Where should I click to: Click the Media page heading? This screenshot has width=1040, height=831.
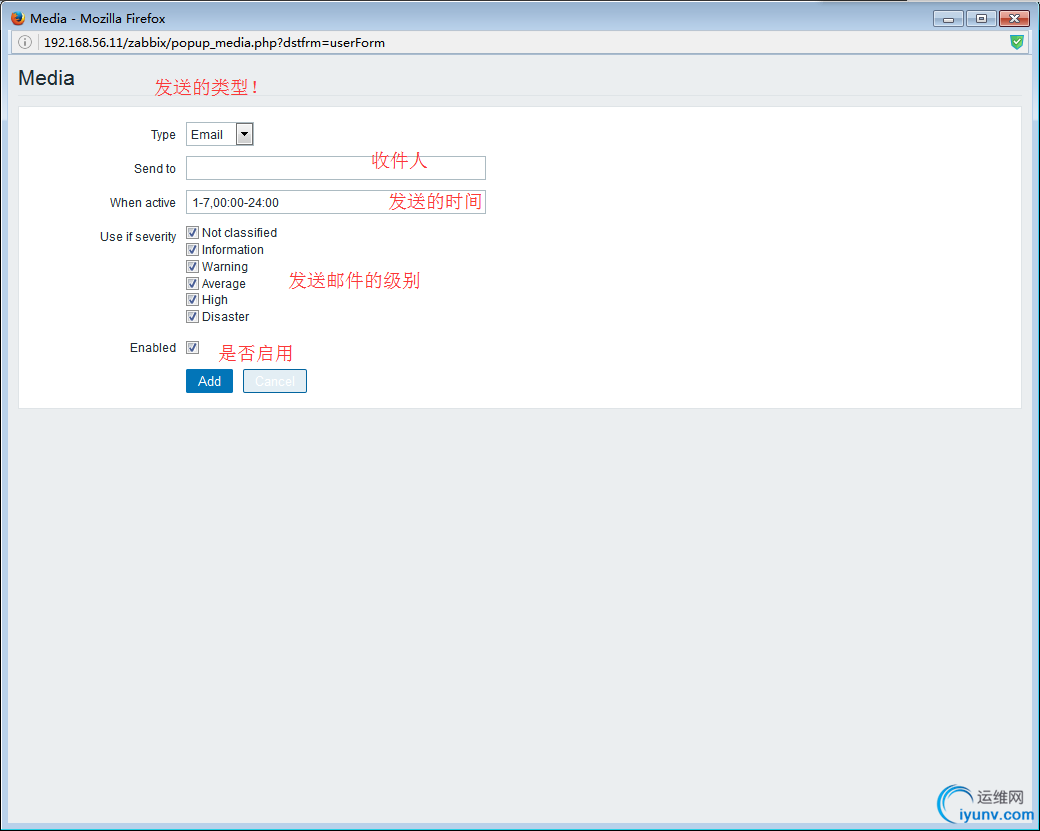(46, 78)
